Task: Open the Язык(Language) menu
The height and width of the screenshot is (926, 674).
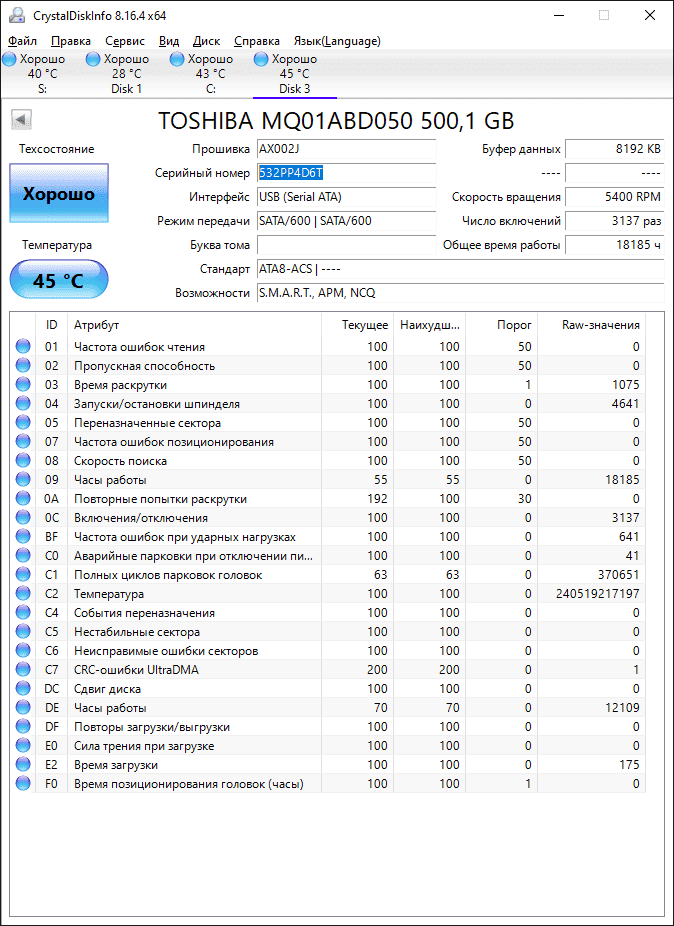Action: (336, 41)
